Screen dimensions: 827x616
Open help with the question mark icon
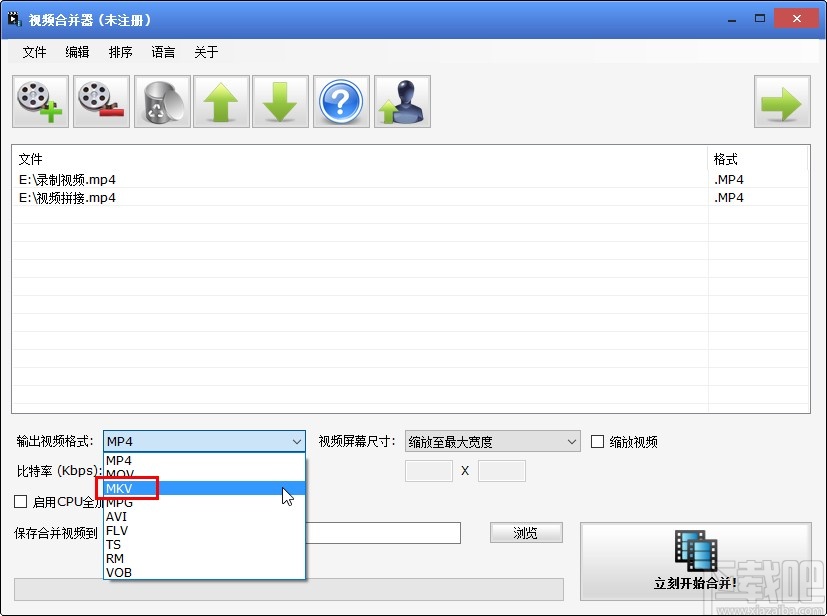(341, 101)
